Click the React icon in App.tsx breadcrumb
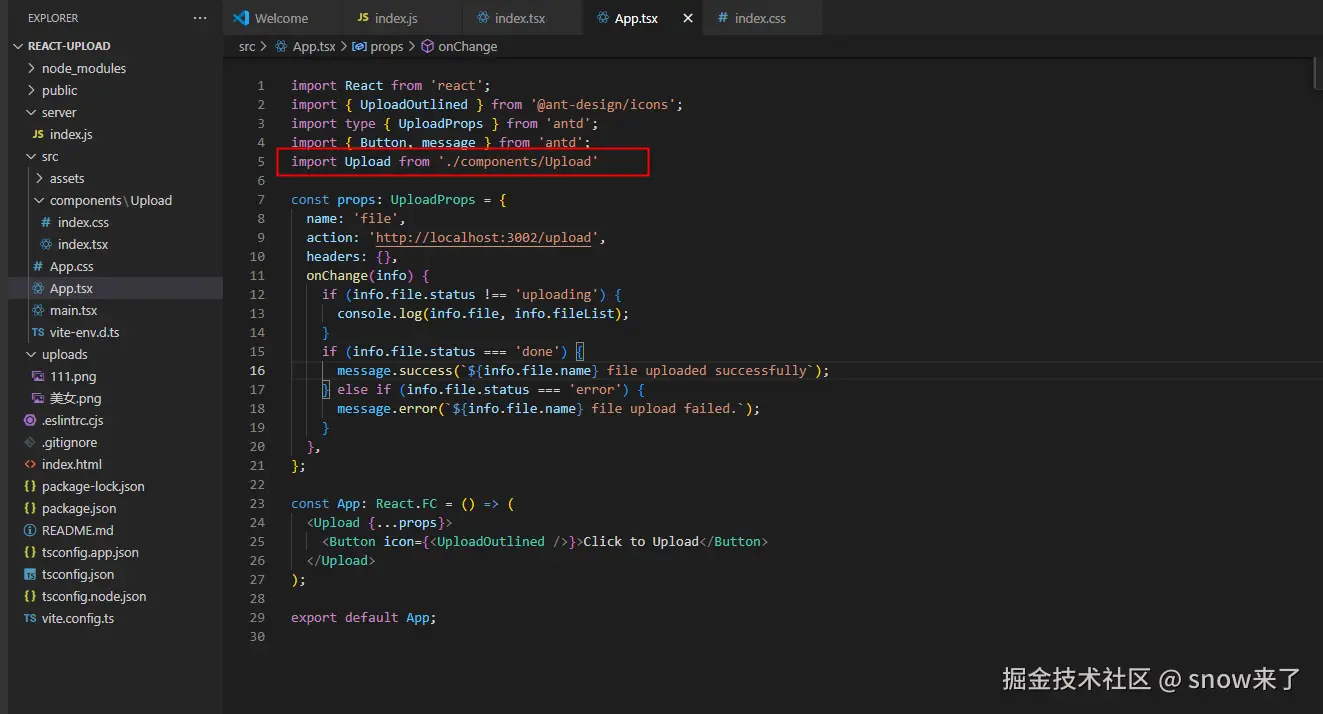This screenshot has width=1323, height=714. click(281, 46)
